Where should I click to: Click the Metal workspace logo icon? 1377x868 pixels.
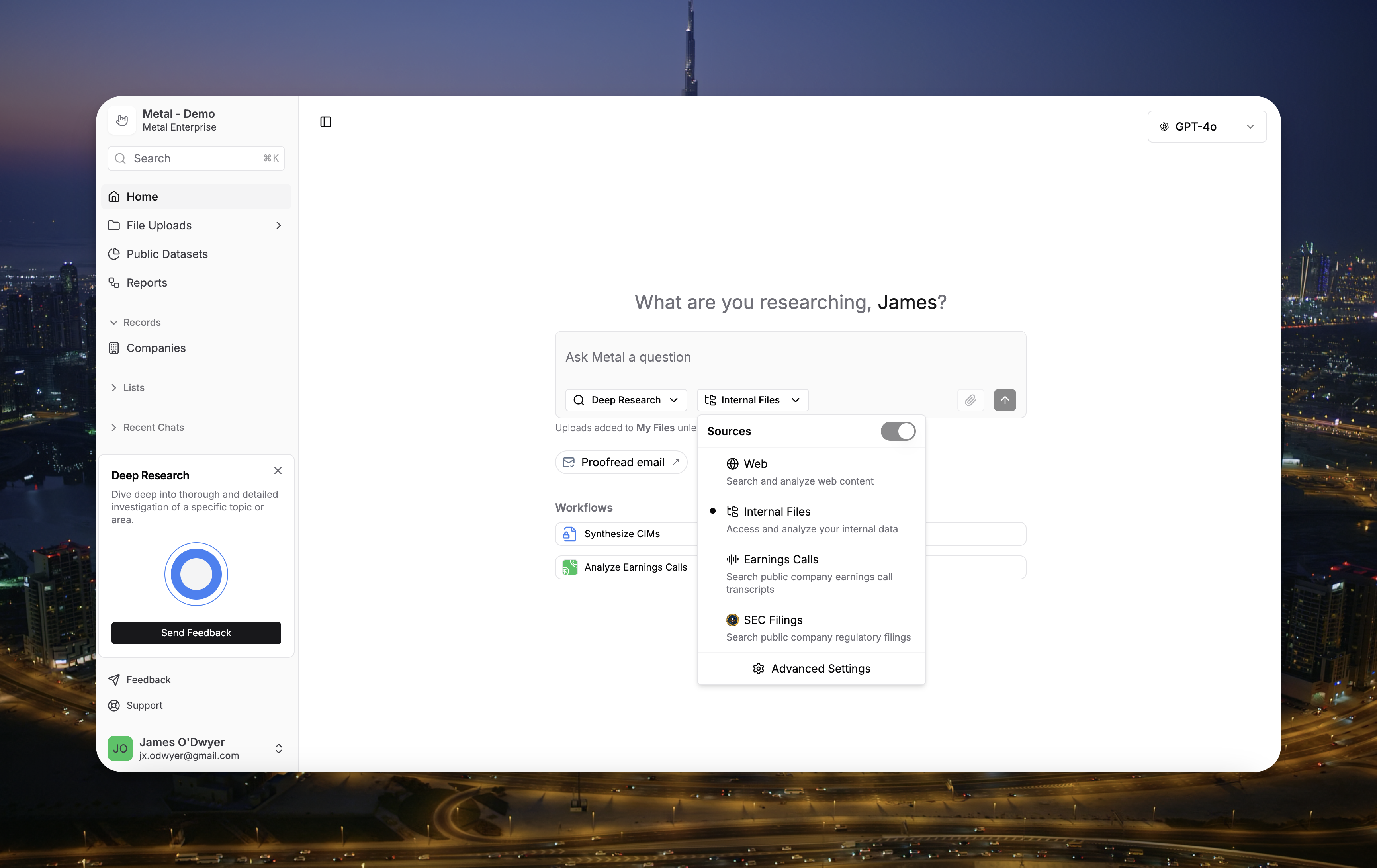(x=122, y=120)
